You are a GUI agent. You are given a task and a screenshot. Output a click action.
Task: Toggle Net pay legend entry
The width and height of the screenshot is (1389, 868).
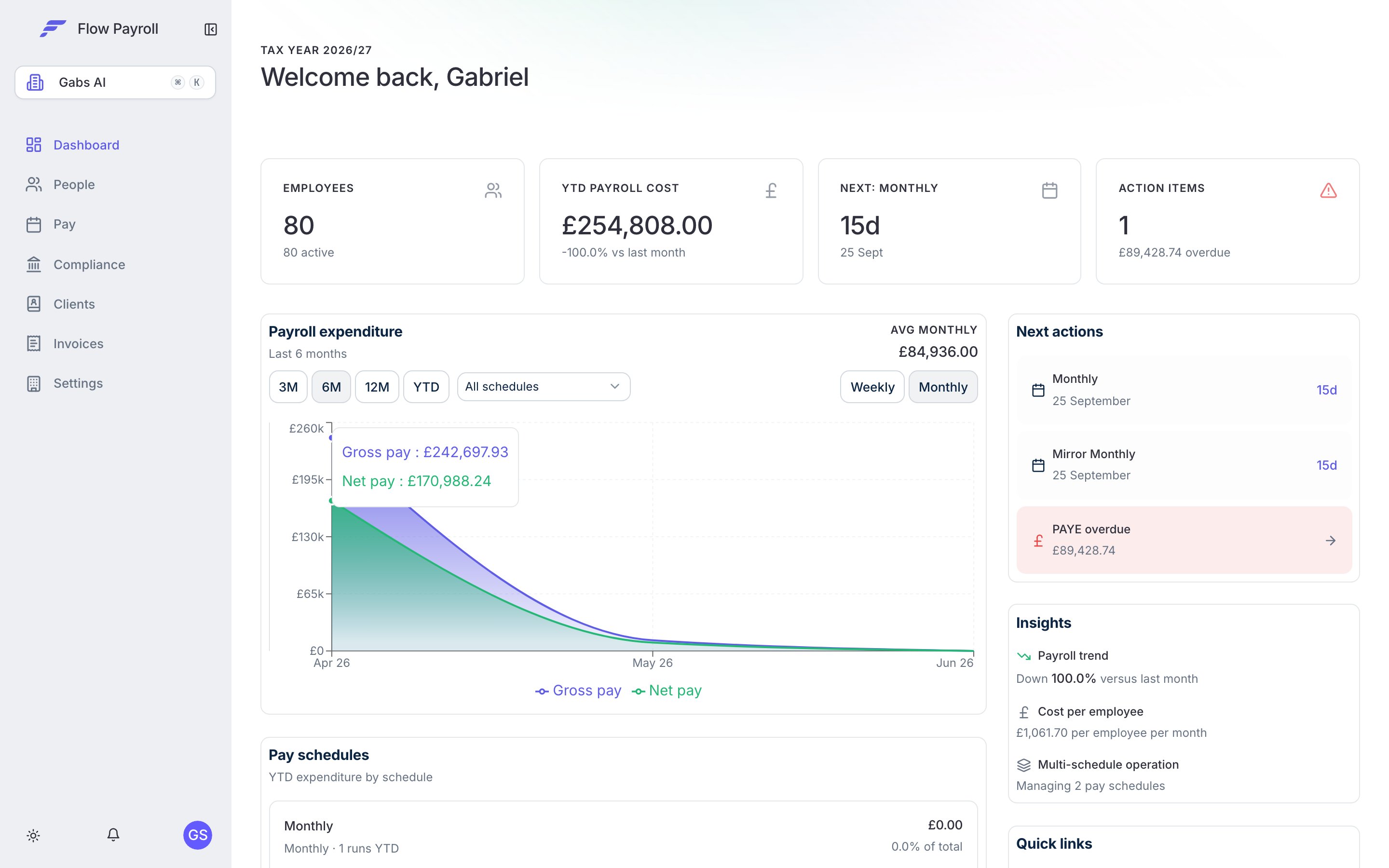(667, 691)
